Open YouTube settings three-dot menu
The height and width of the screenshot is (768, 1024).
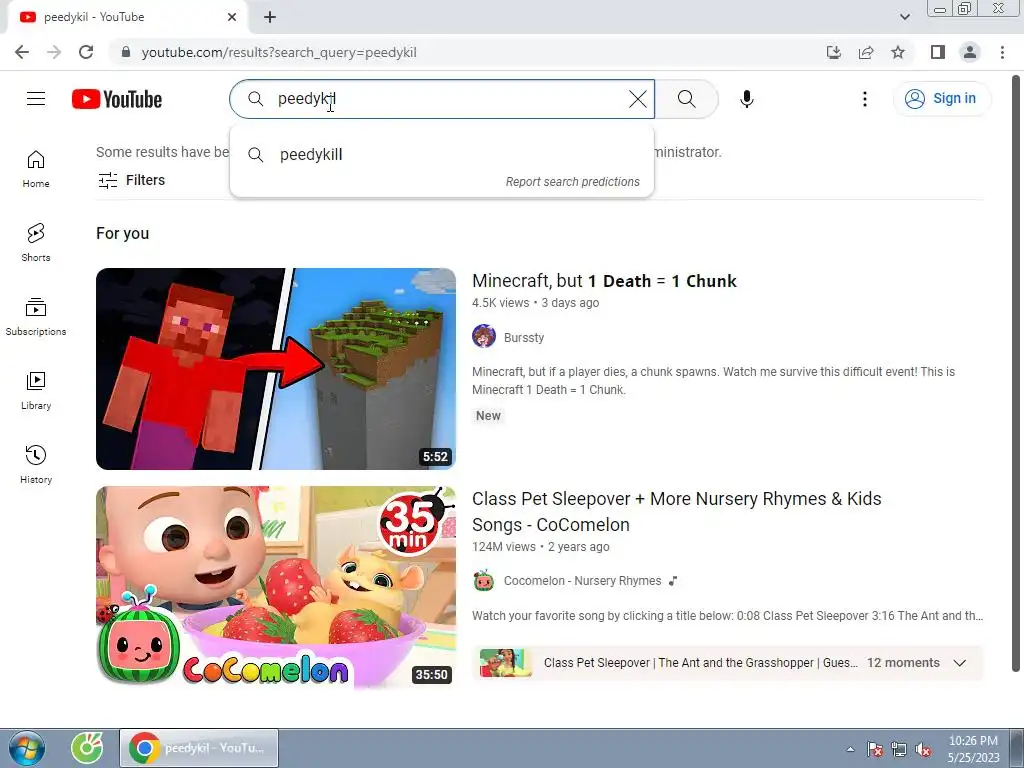click(865, 99)
